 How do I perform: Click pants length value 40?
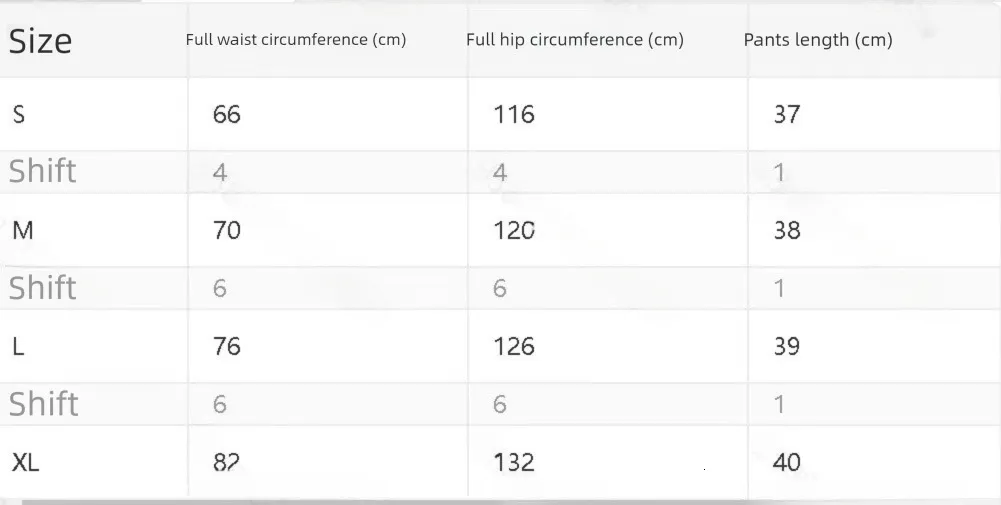787,462
